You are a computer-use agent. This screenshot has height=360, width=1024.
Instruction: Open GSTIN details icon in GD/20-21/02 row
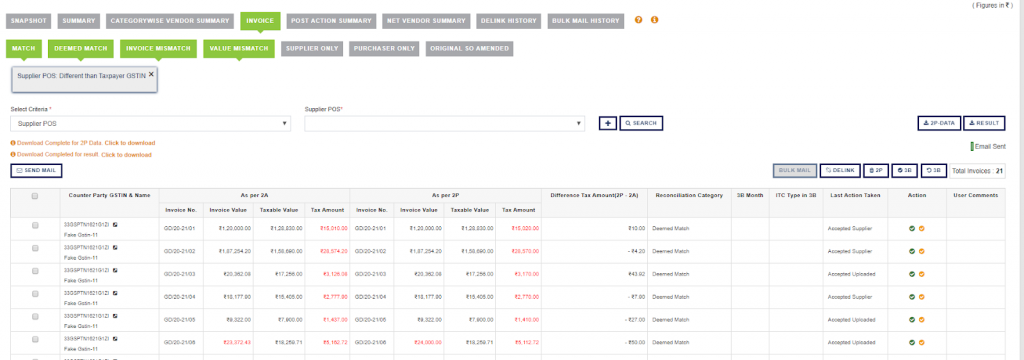click(115, 248)
